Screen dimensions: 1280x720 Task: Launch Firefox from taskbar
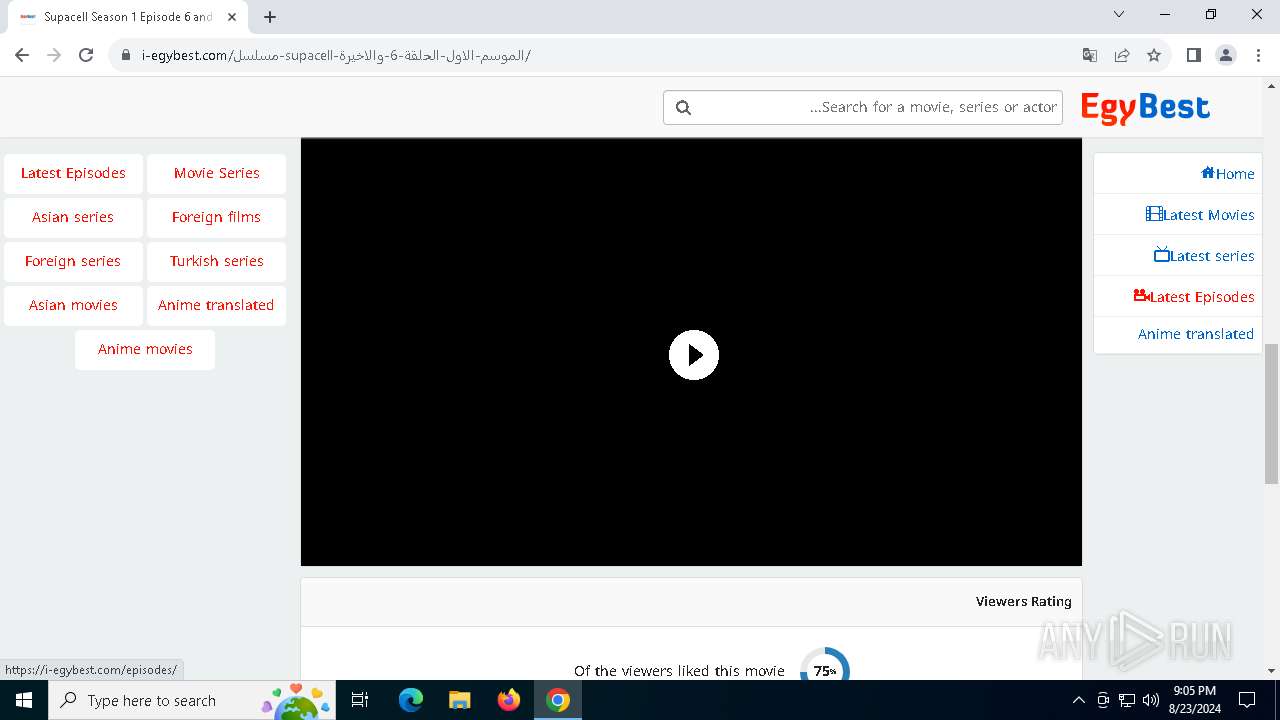tap(509, 700)
